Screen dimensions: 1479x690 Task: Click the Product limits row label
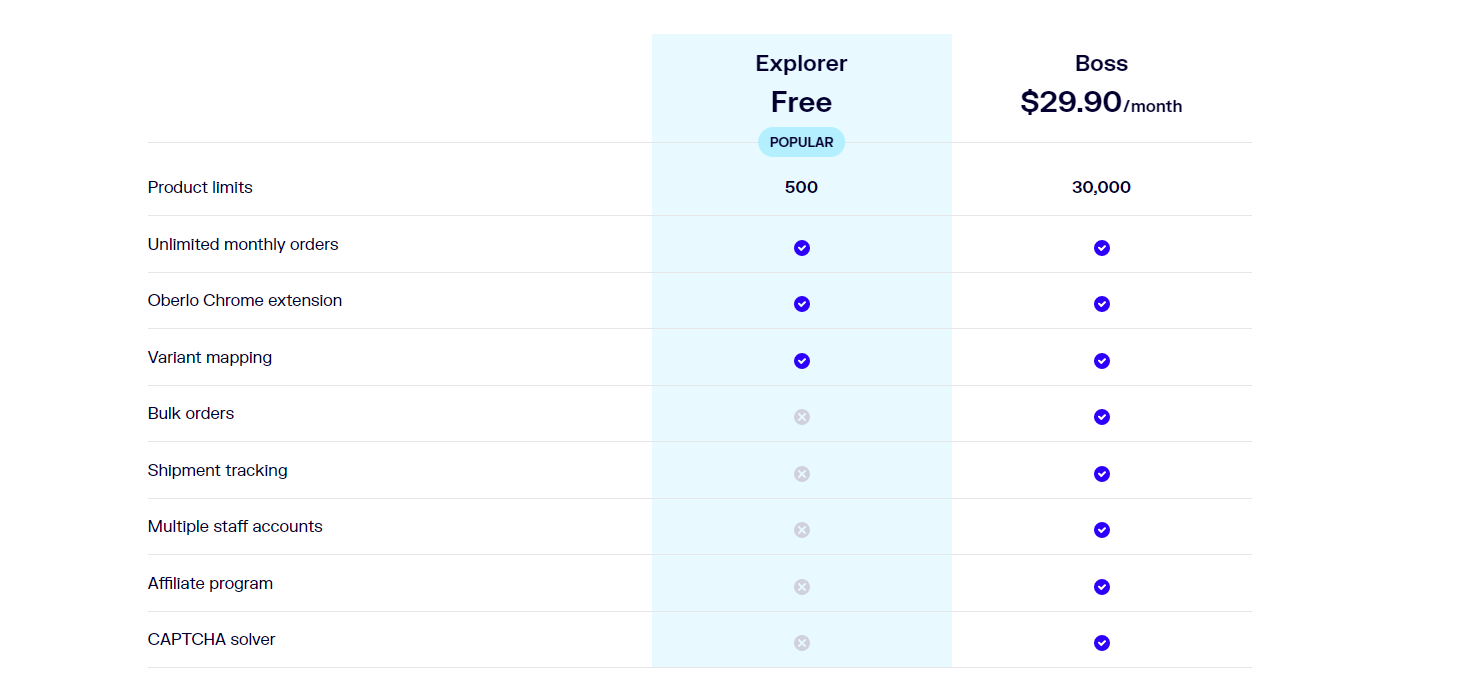coord(200,187)
